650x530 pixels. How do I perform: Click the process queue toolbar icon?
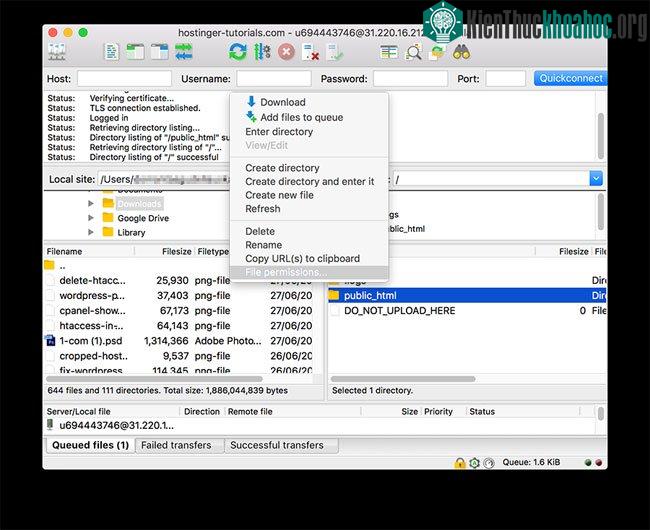tap(262, 52)
